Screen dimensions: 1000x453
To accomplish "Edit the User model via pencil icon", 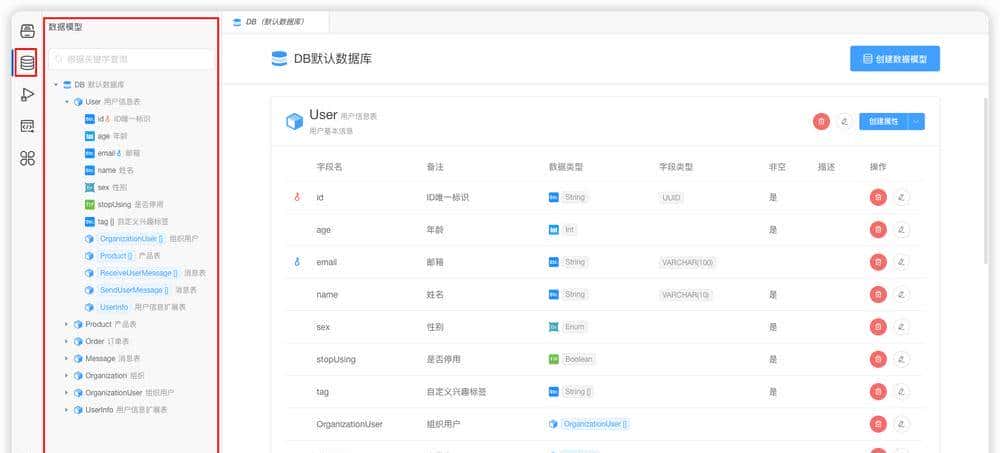I will [845, 121].
